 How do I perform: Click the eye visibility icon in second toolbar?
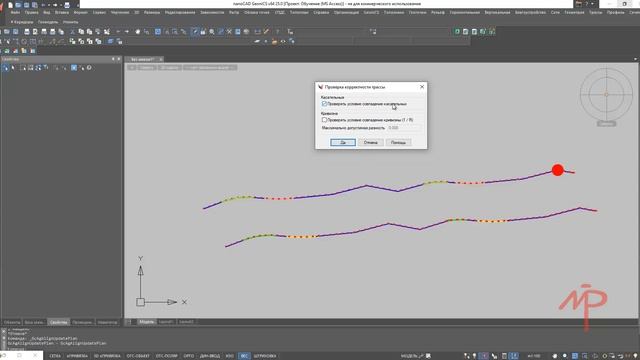(x=283, y=41)
